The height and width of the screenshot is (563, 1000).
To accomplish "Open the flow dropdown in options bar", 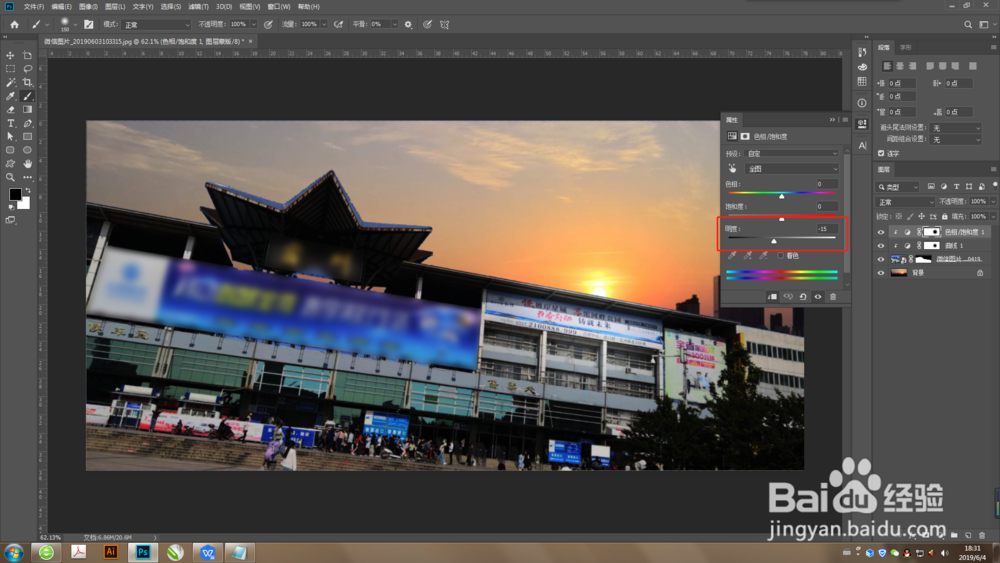I will (x=324, y=24).
